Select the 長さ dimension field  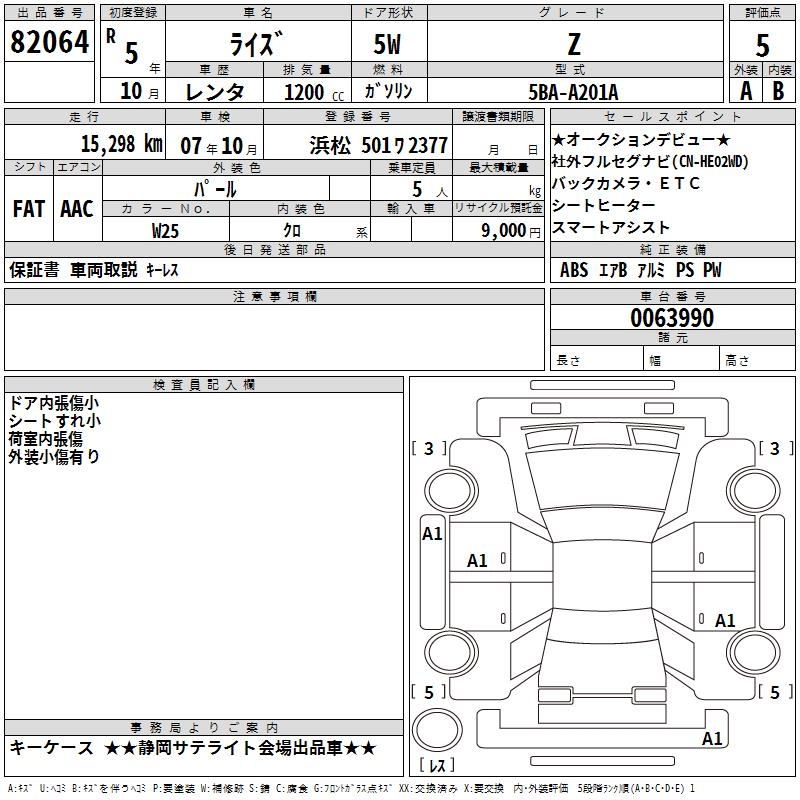point(597,358)
